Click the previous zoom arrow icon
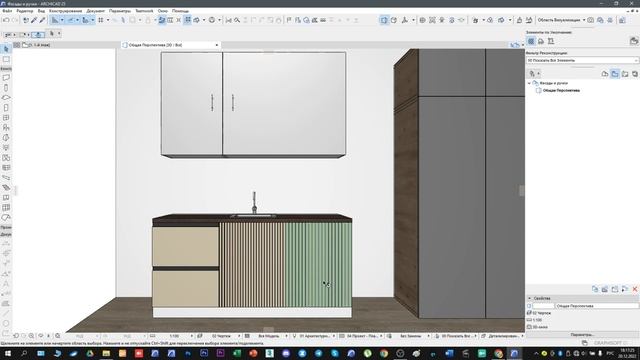 [16, 336]
